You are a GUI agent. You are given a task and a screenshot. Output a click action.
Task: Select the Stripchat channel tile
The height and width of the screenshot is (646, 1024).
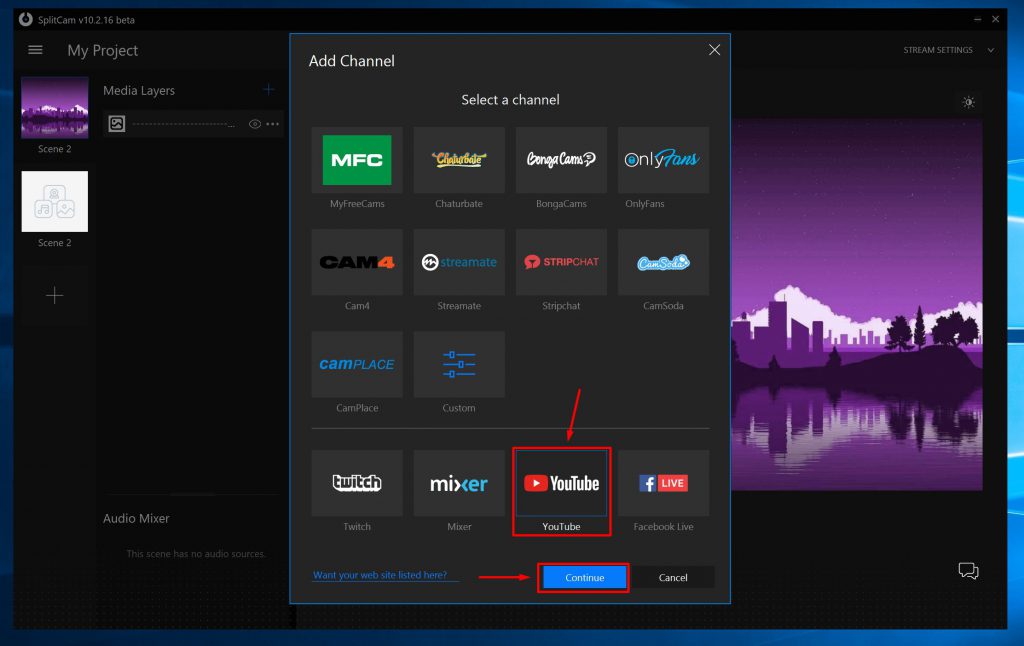coord(561,262)
